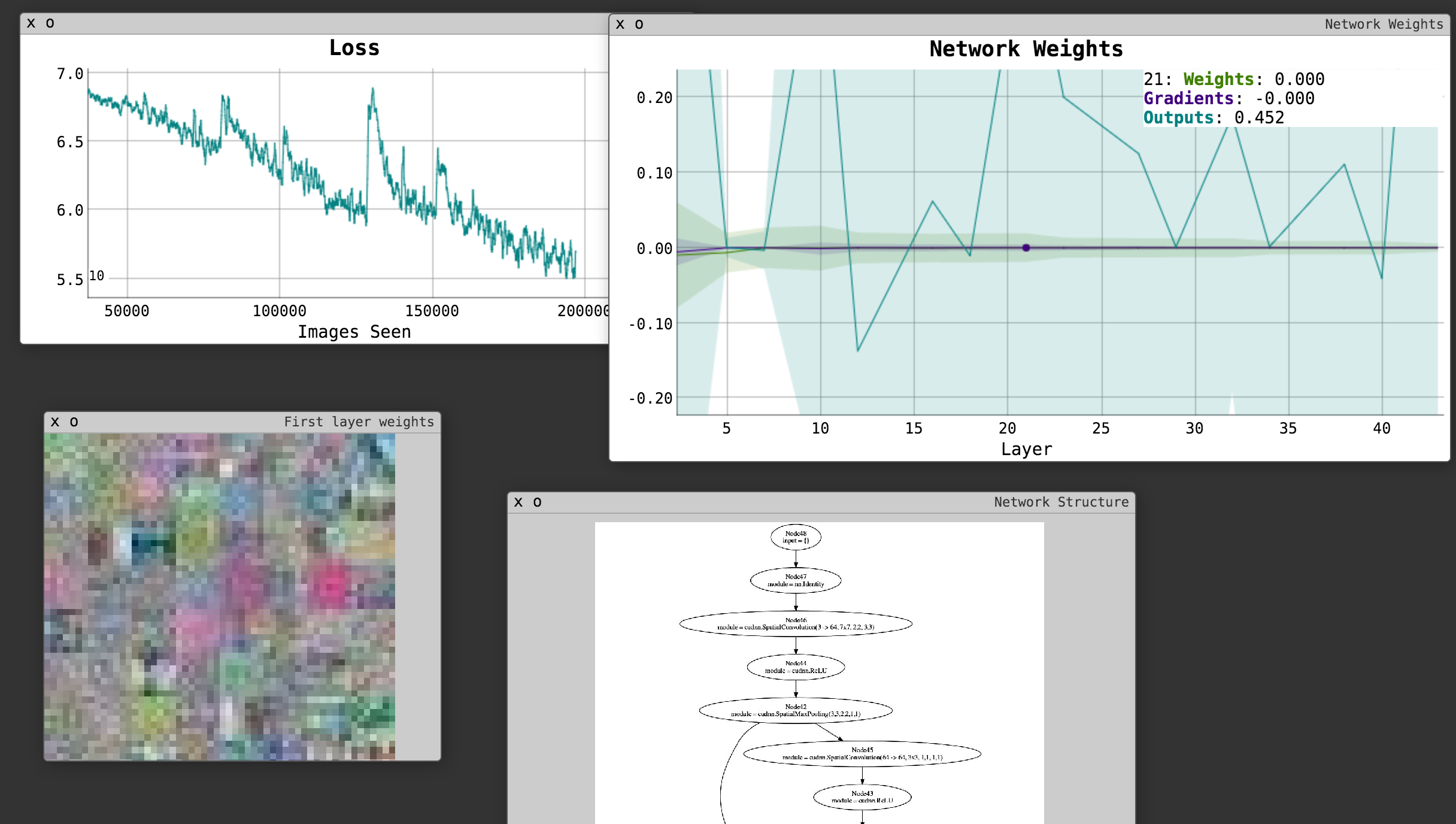Click the loss spike peak near 130000 images

click(372, 90)
